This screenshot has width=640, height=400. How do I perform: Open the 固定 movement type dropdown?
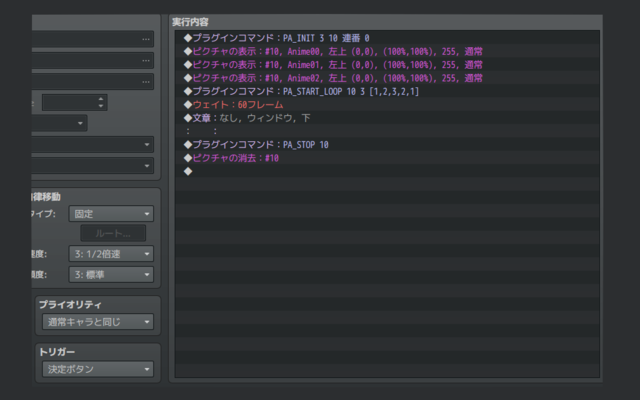tap(111, 214)
